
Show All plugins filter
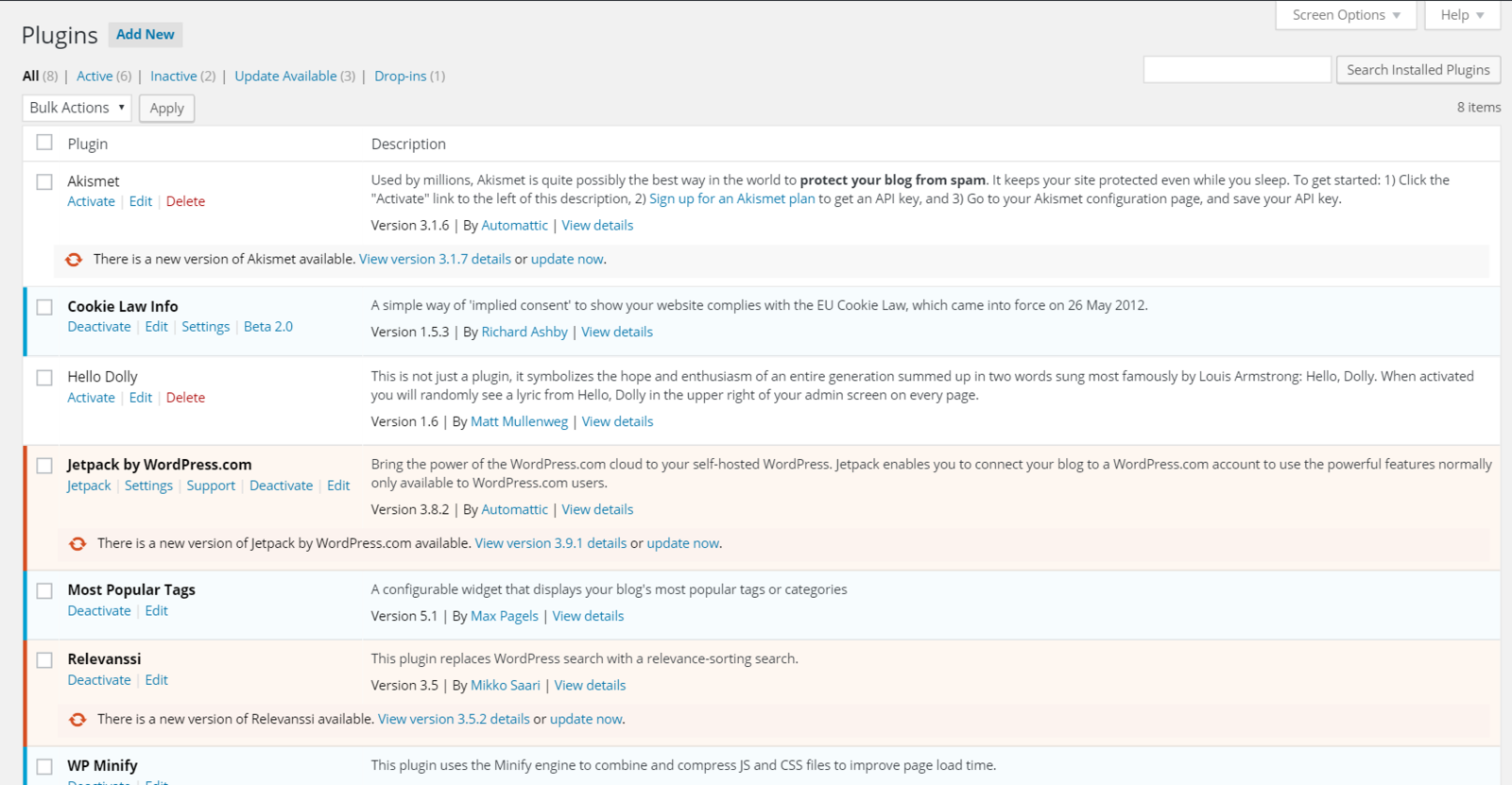pyautogui.click(x=31, y=76)
